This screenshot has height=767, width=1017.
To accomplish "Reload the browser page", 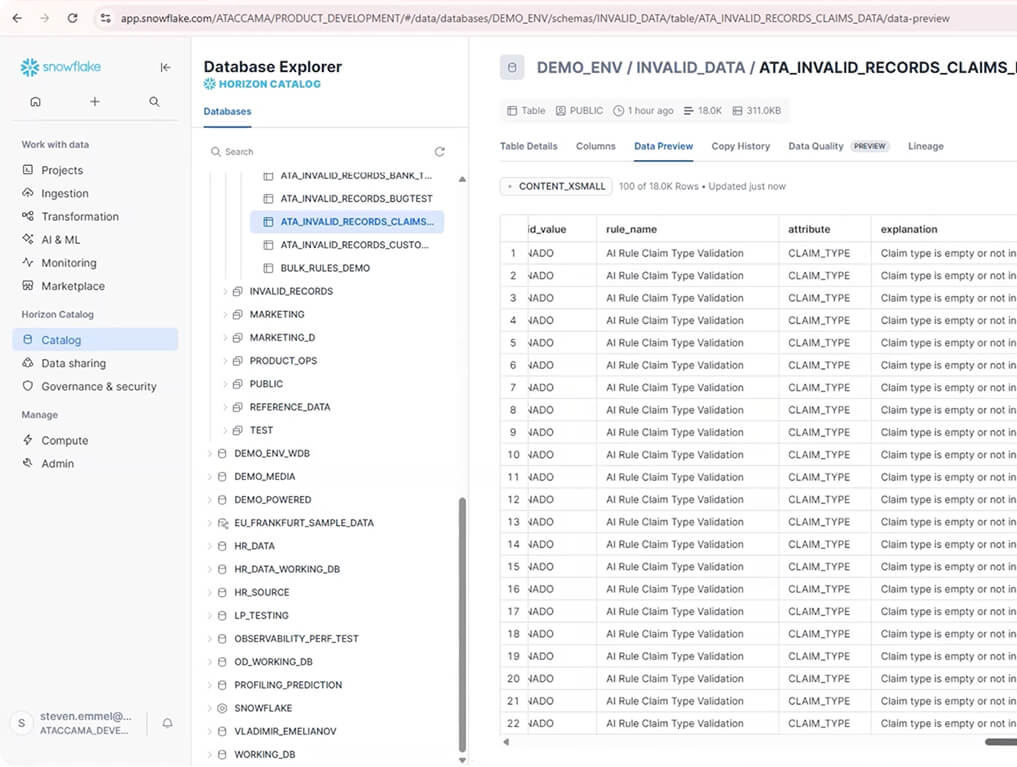I will 72,18.
